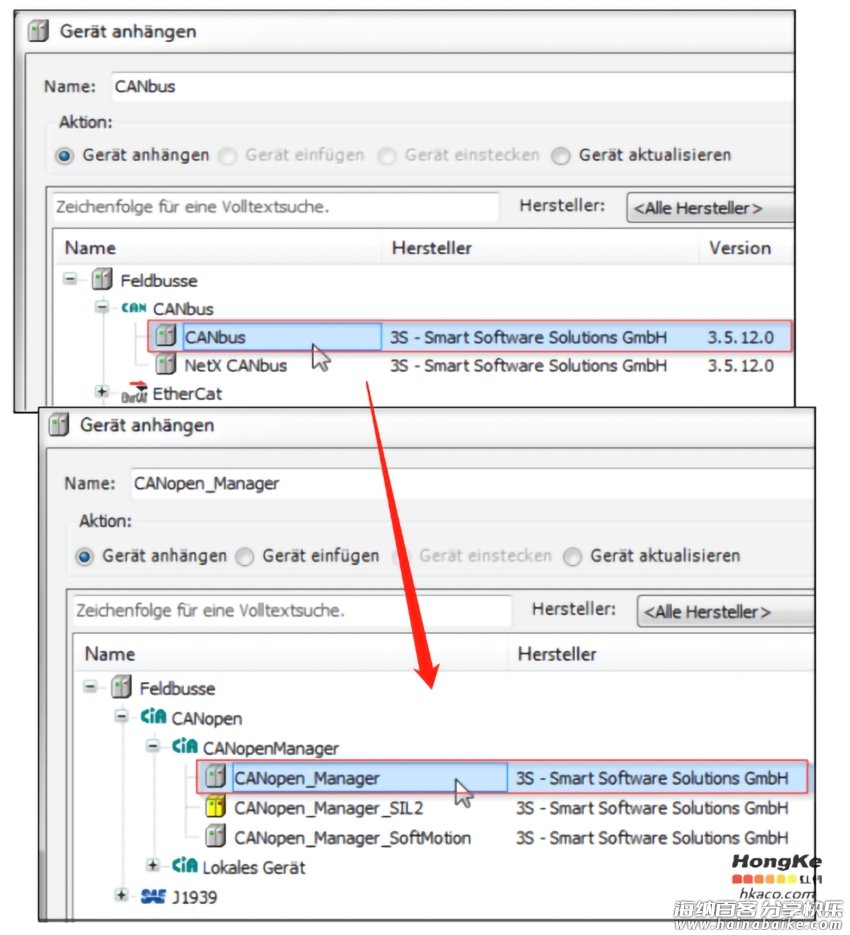Viewport: 850px width, 935px height.
Task: Select the EtherCat tree entry
Action: tap(187, 394)
